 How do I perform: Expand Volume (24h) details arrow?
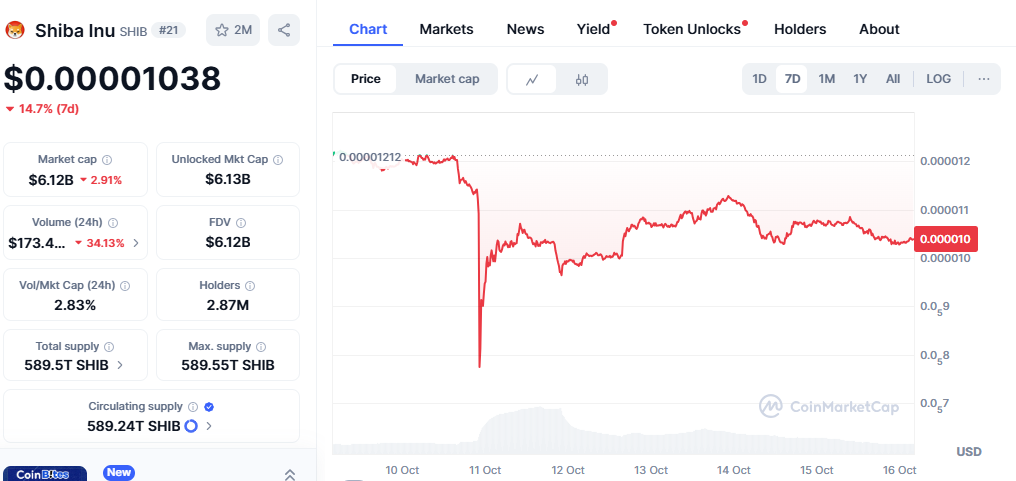136,243
